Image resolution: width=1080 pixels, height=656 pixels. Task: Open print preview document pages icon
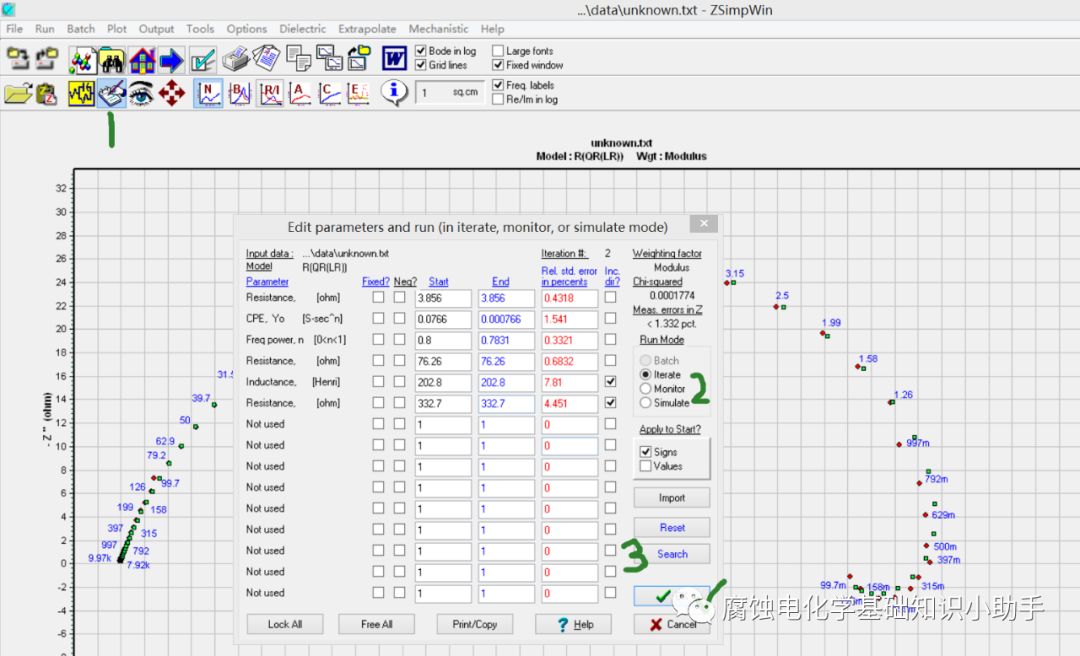pos(266,59)
